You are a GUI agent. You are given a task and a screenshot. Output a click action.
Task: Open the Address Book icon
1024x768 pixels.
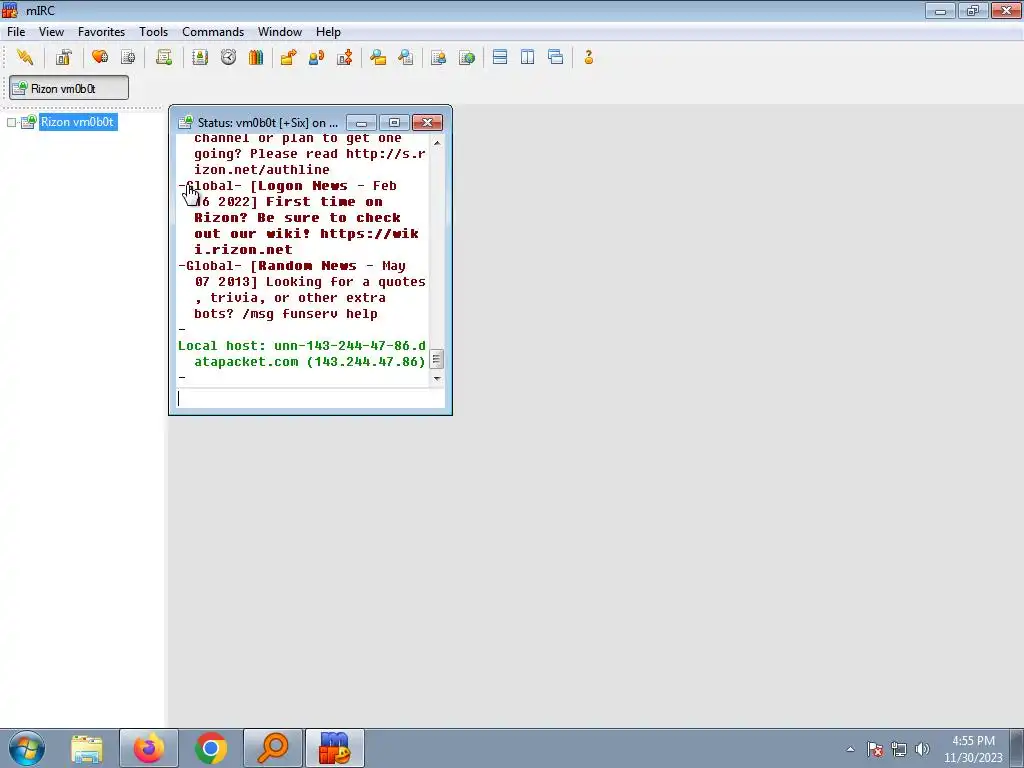coord(200,57)
